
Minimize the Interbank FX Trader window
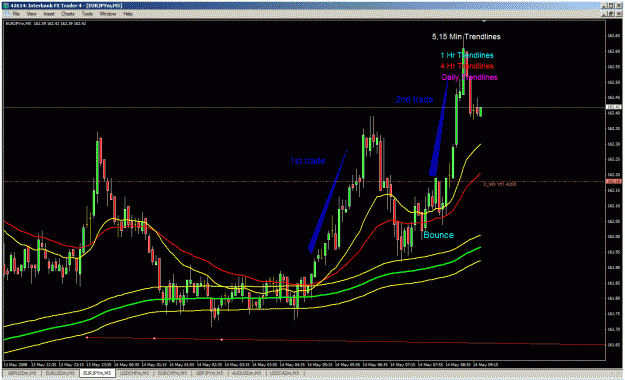pos(604,6)
